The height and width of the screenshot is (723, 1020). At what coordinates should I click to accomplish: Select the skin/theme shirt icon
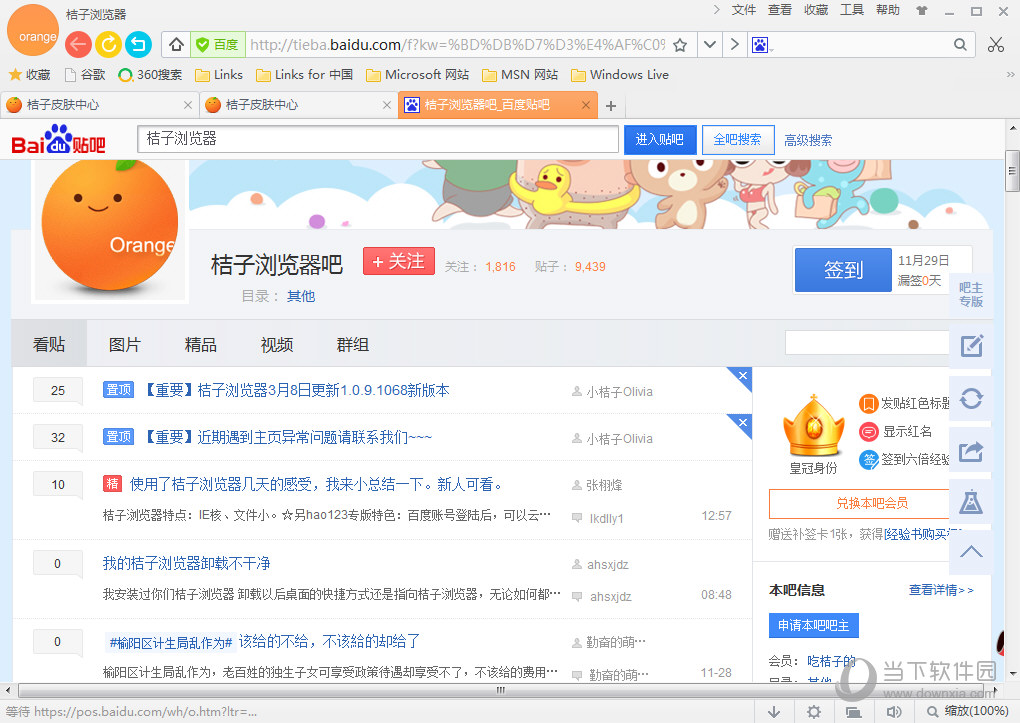coord(921,11)
